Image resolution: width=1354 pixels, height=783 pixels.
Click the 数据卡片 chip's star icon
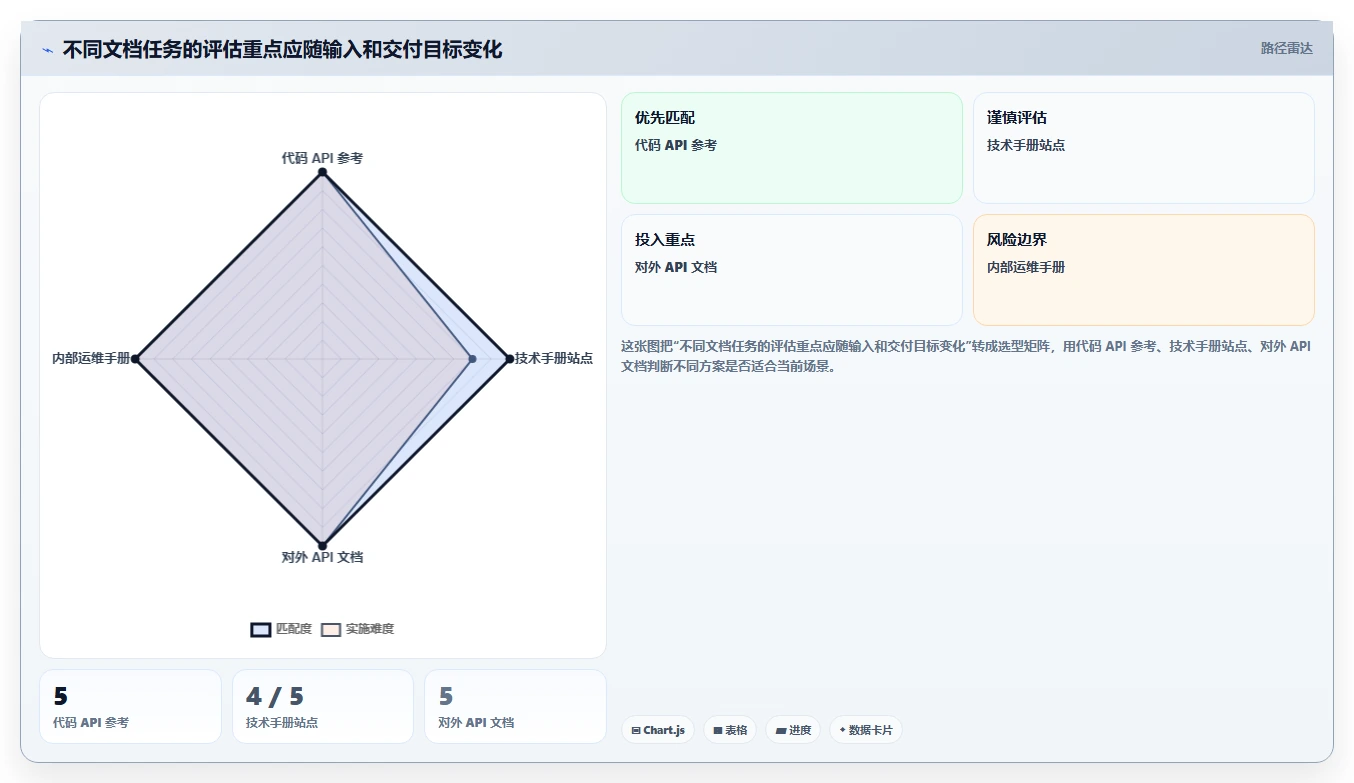[x=842, y=730]
